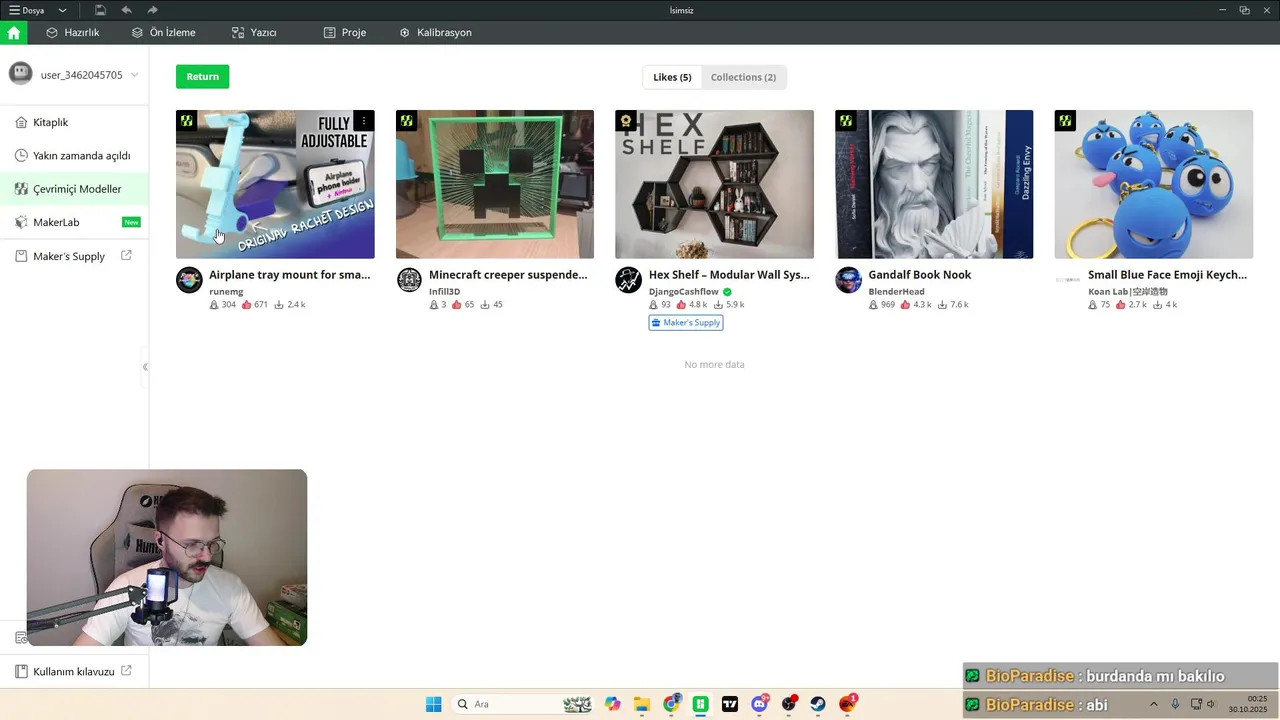Viewport: 1280px width, 720px height.
Task: Click the Airplane tray mount title
Action: pos(290,275)
